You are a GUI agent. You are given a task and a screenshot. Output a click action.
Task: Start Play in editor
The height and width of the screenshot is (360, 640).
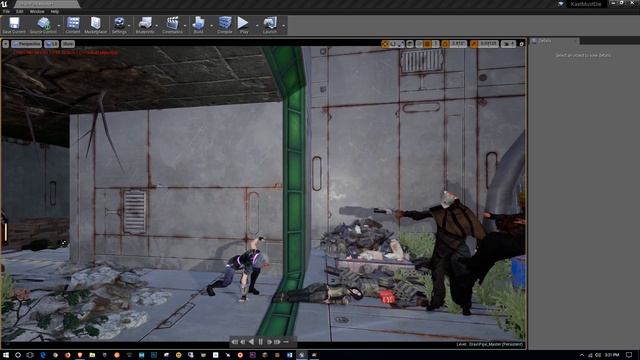pyautogui.click(x=243, y=23)
